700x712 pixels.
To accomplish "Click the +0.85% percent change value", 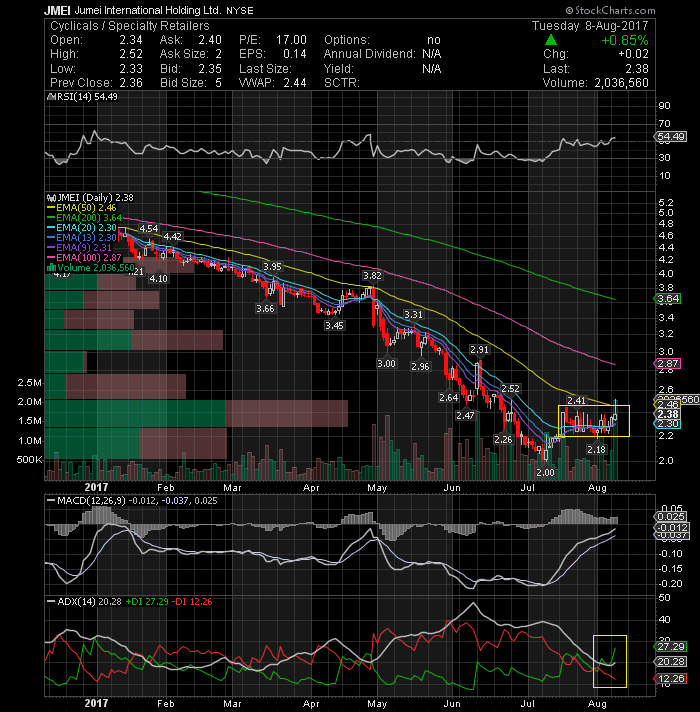I will [625, 40].
